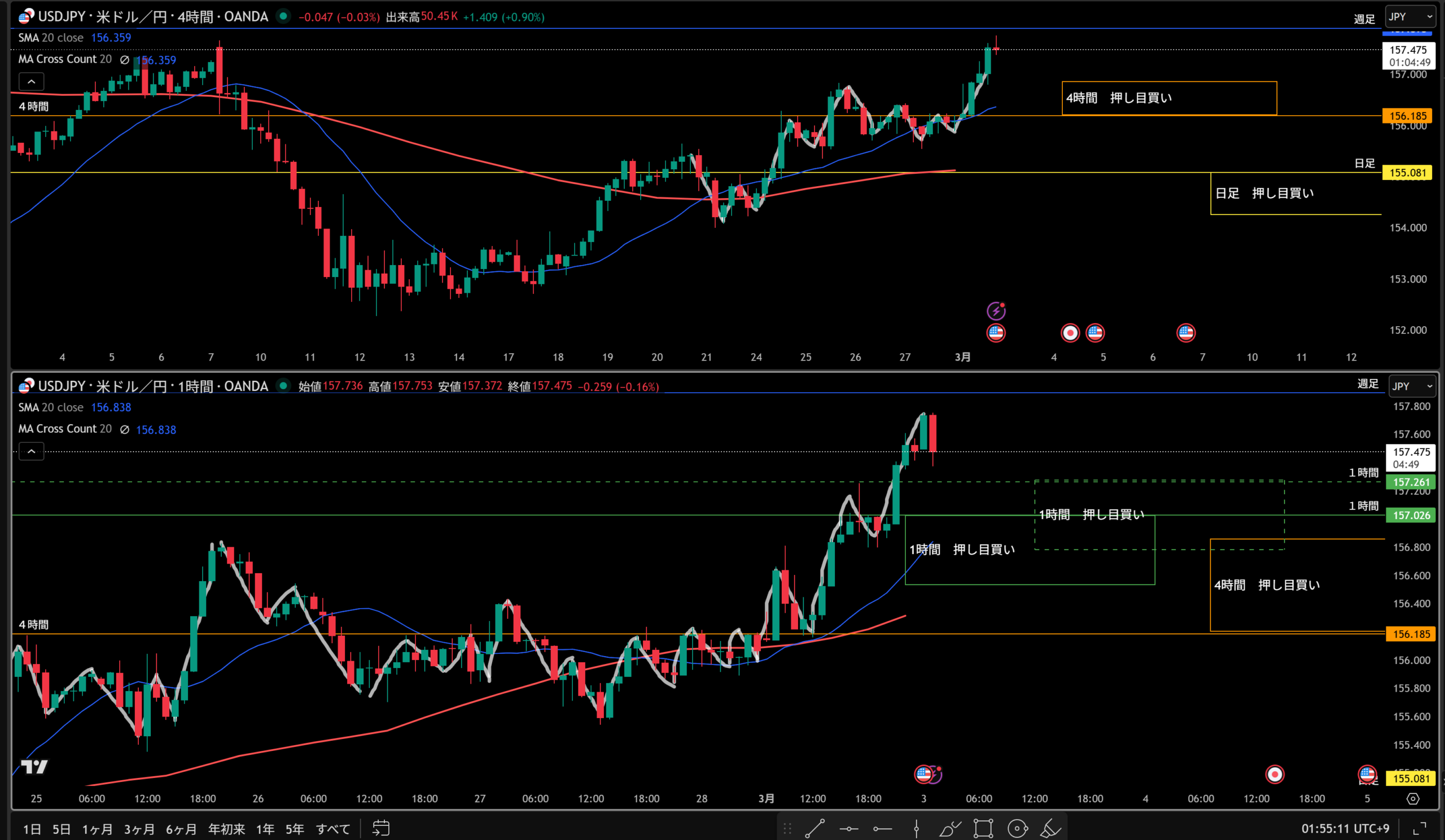Select the trend line drawing tool
The width and height of the screenshot is (1445, 840).
tap(815, 829)
